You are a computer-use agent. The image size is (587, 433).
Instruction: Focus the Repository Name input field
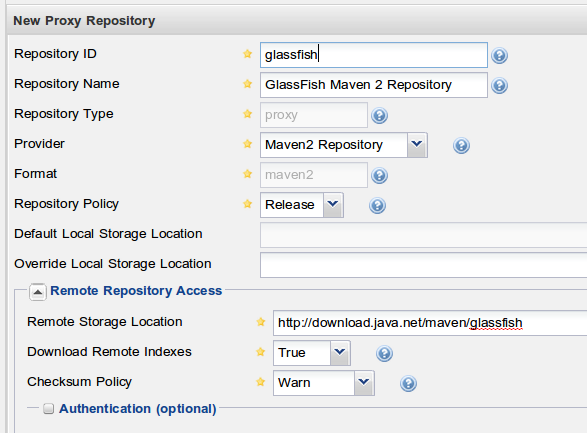coord(374,85)
